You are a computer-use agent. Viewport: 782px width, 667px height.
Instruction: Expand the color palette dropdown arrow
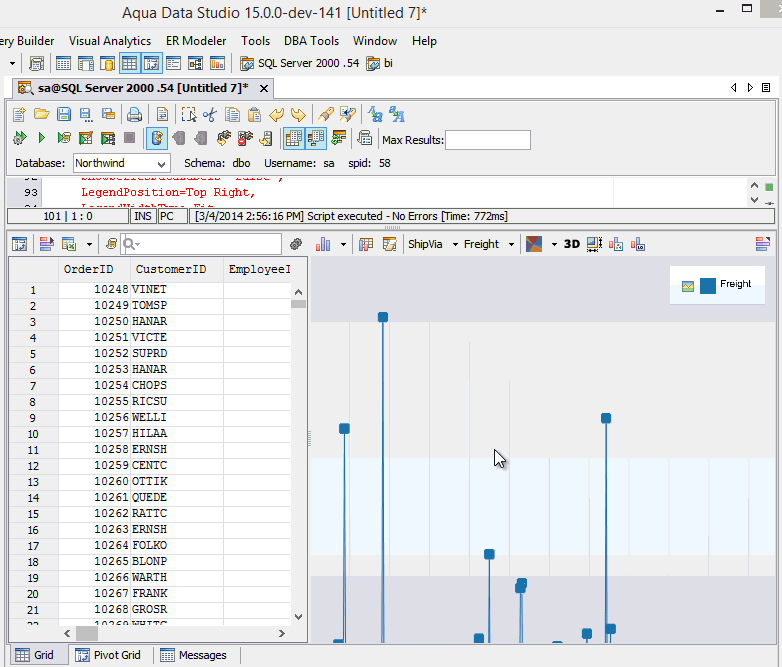[x=554, y=244]
